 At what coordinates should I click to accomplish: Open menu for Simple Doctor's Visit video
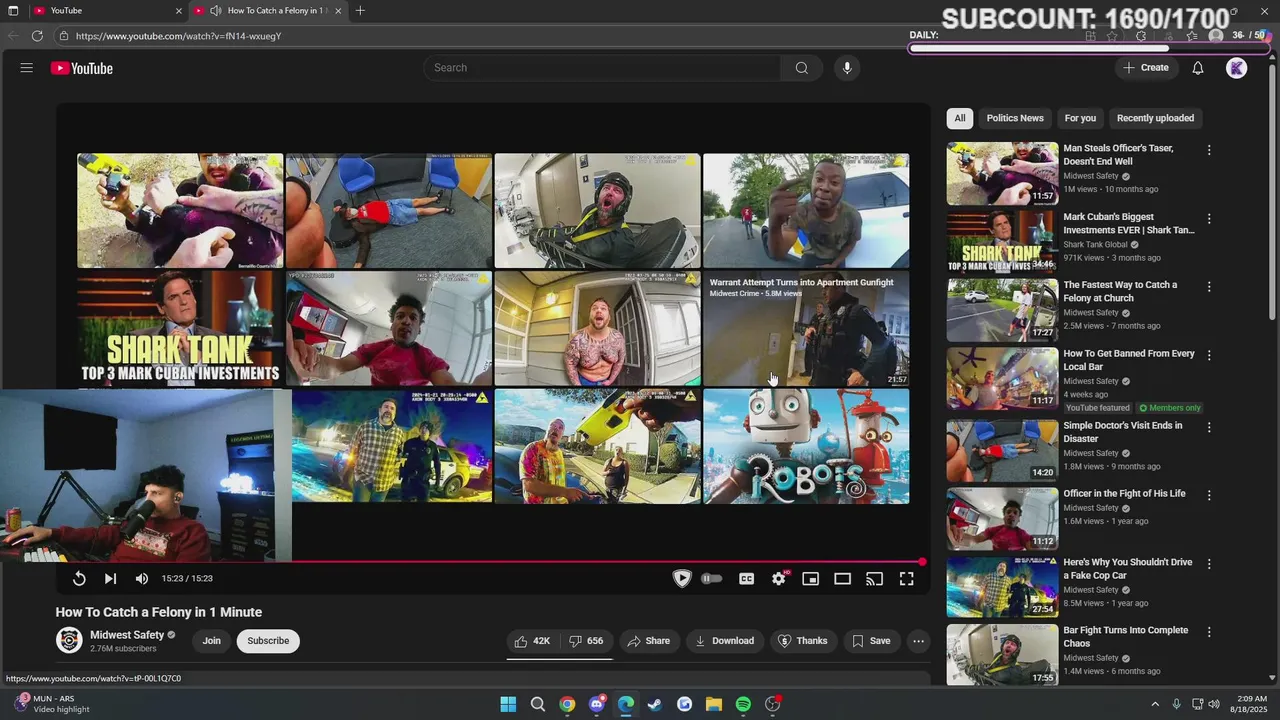coord(1209,427)
